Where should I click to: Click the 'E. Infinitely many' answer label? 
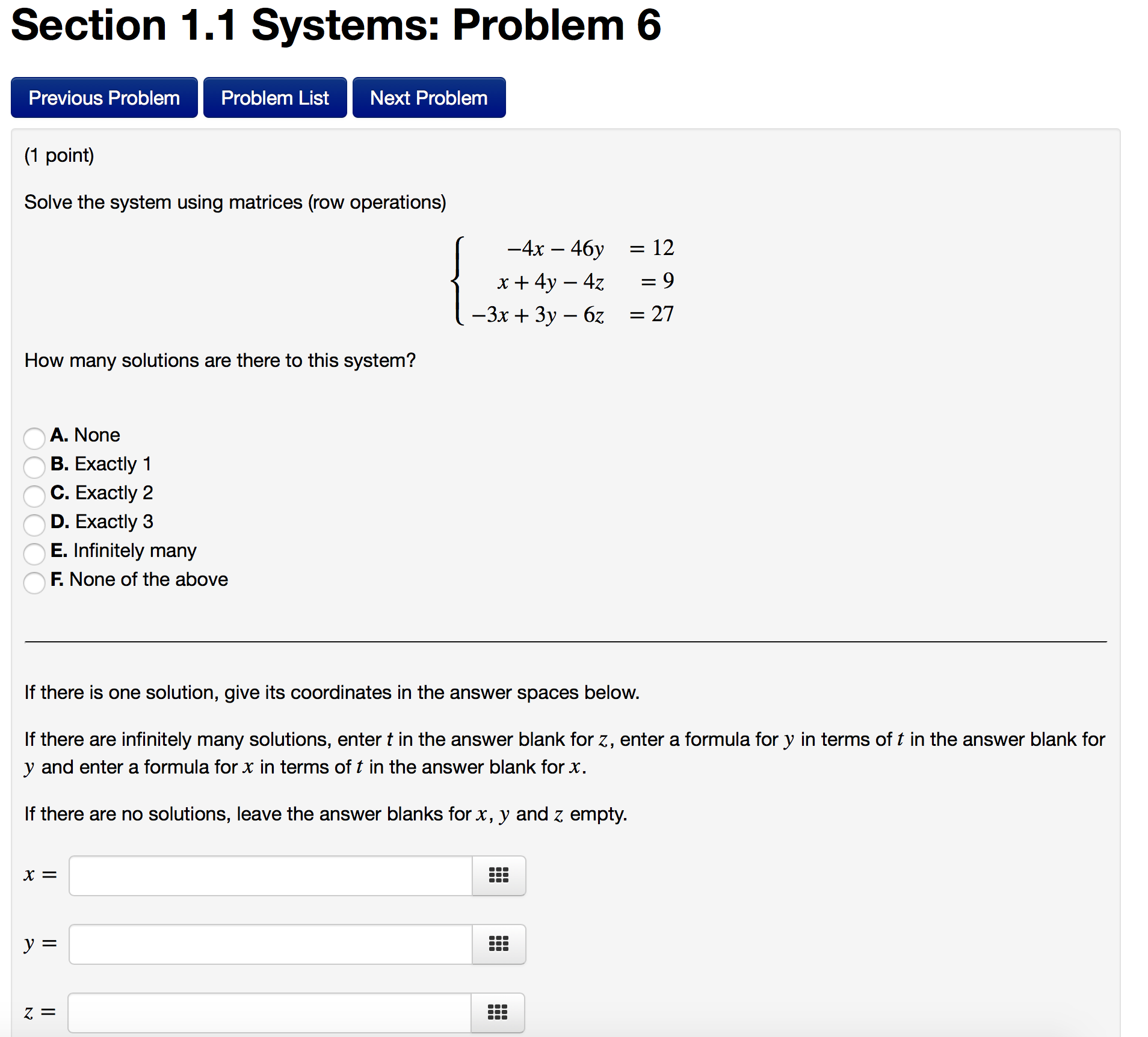(124, 550)
